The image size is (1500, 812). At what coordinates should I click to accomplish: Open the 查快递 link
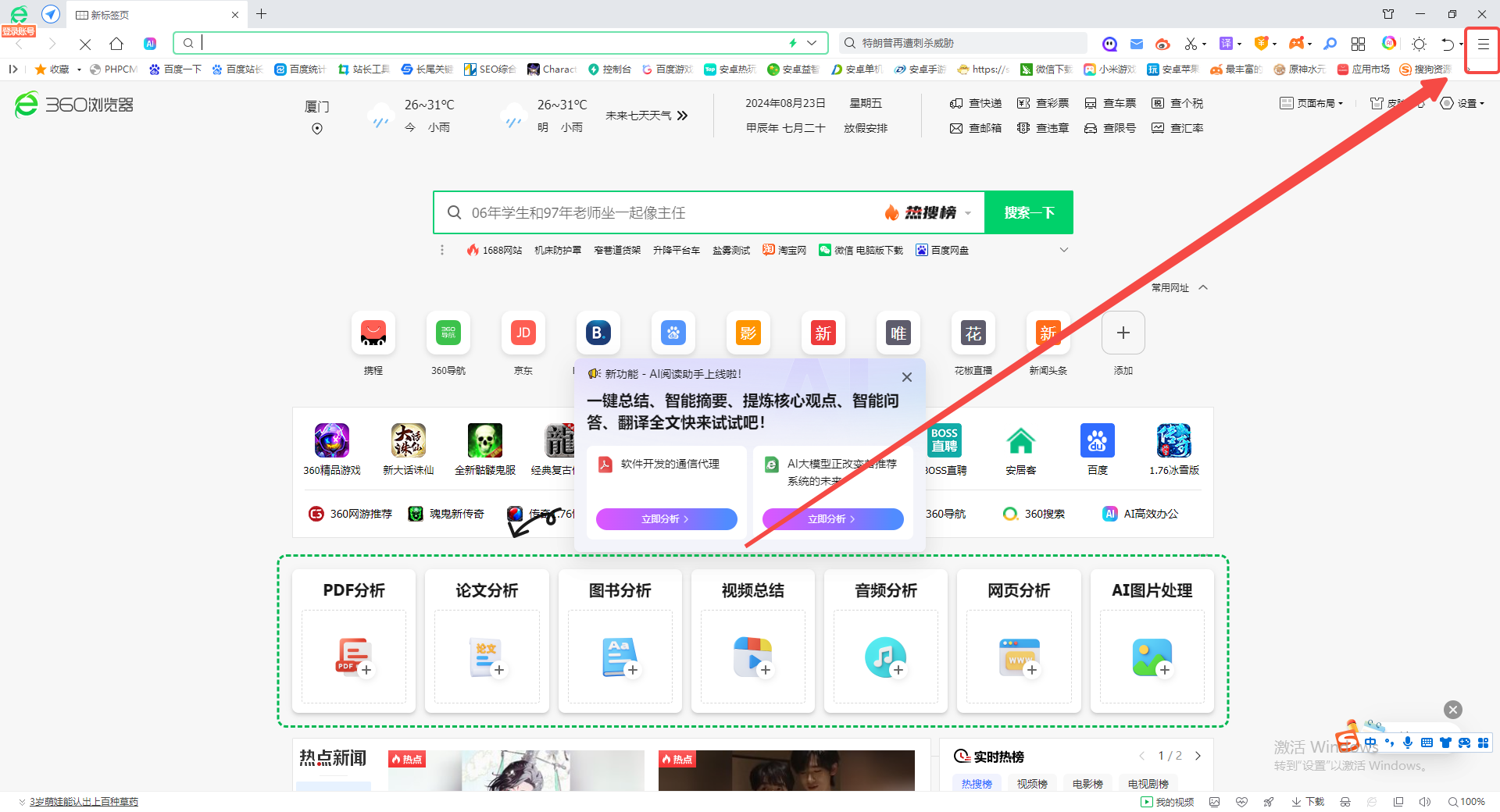pyautogui.click(x=976, y=103)
